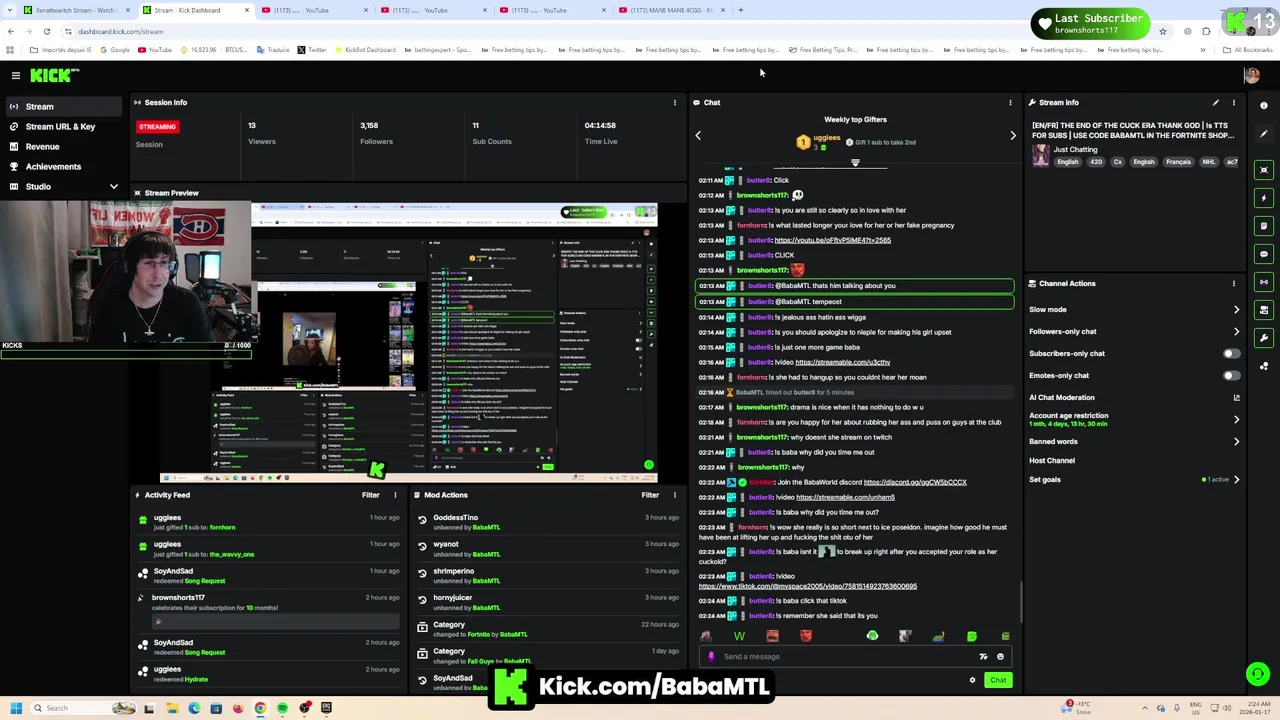Open the youtu.be link from butler8
Screen dimensions: 1280x720
832,240
